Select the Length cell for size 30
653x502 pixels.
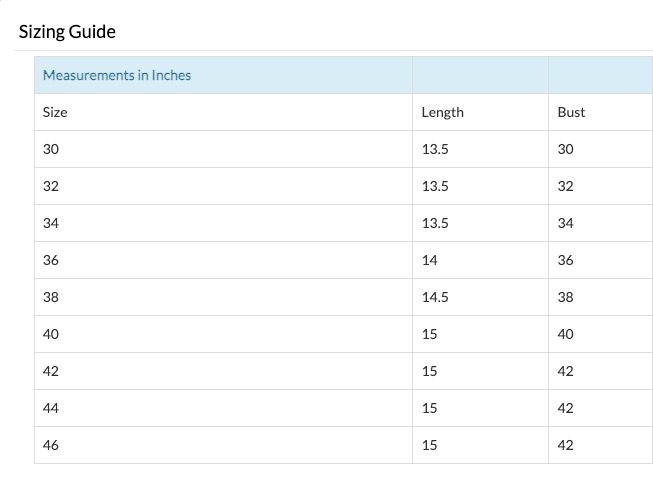435,149
